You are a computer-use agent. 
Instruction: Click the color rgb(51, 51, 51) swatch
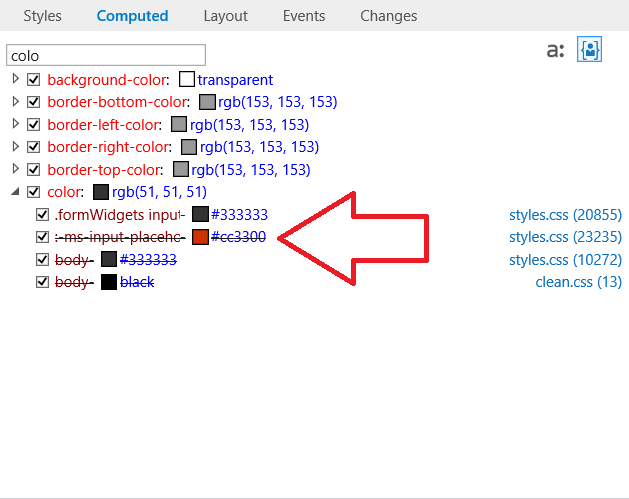pyautogui.click(x=101, y=192)
